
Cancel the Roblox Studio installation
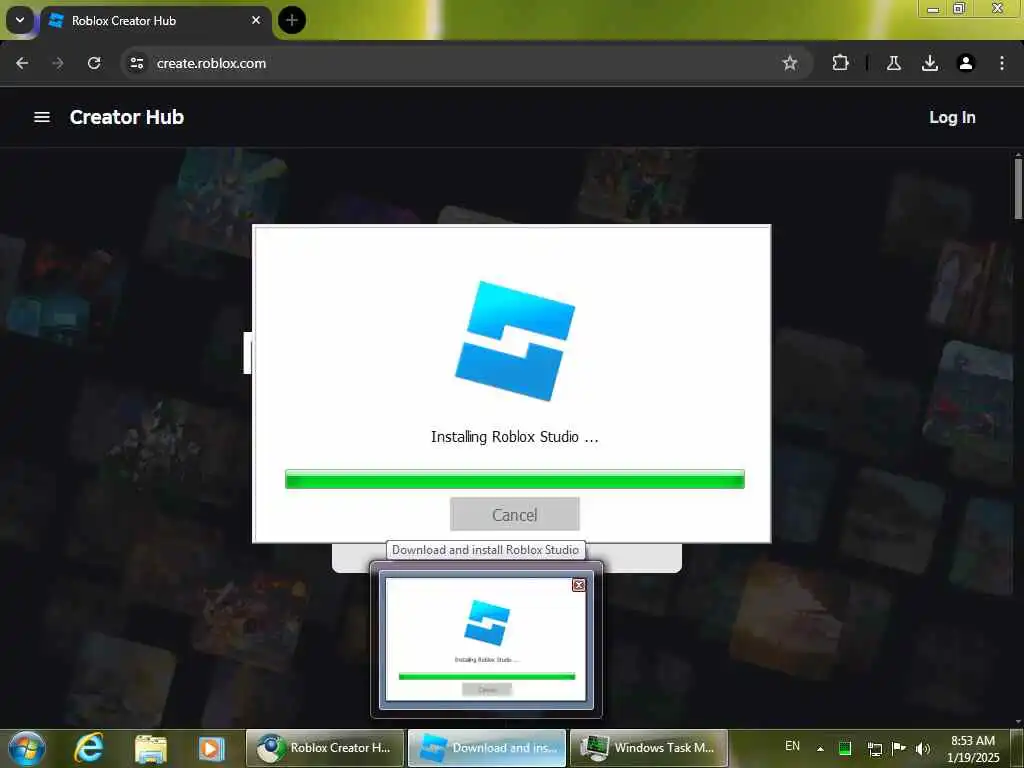[x=515, y=514]
